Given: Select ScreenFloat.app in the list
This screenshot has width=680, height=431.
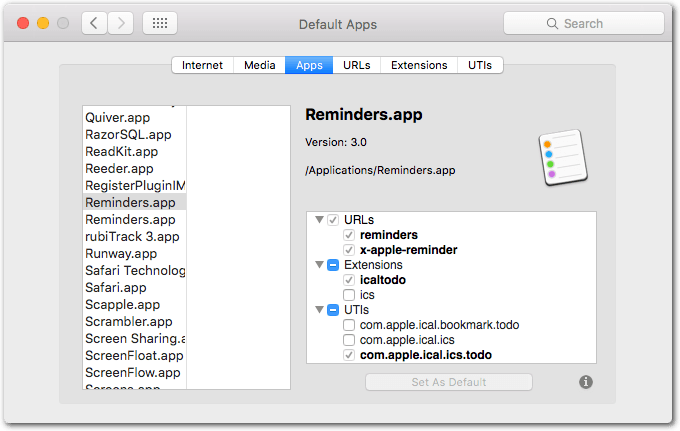Looking at the screenshot, I should pos(134,356).
